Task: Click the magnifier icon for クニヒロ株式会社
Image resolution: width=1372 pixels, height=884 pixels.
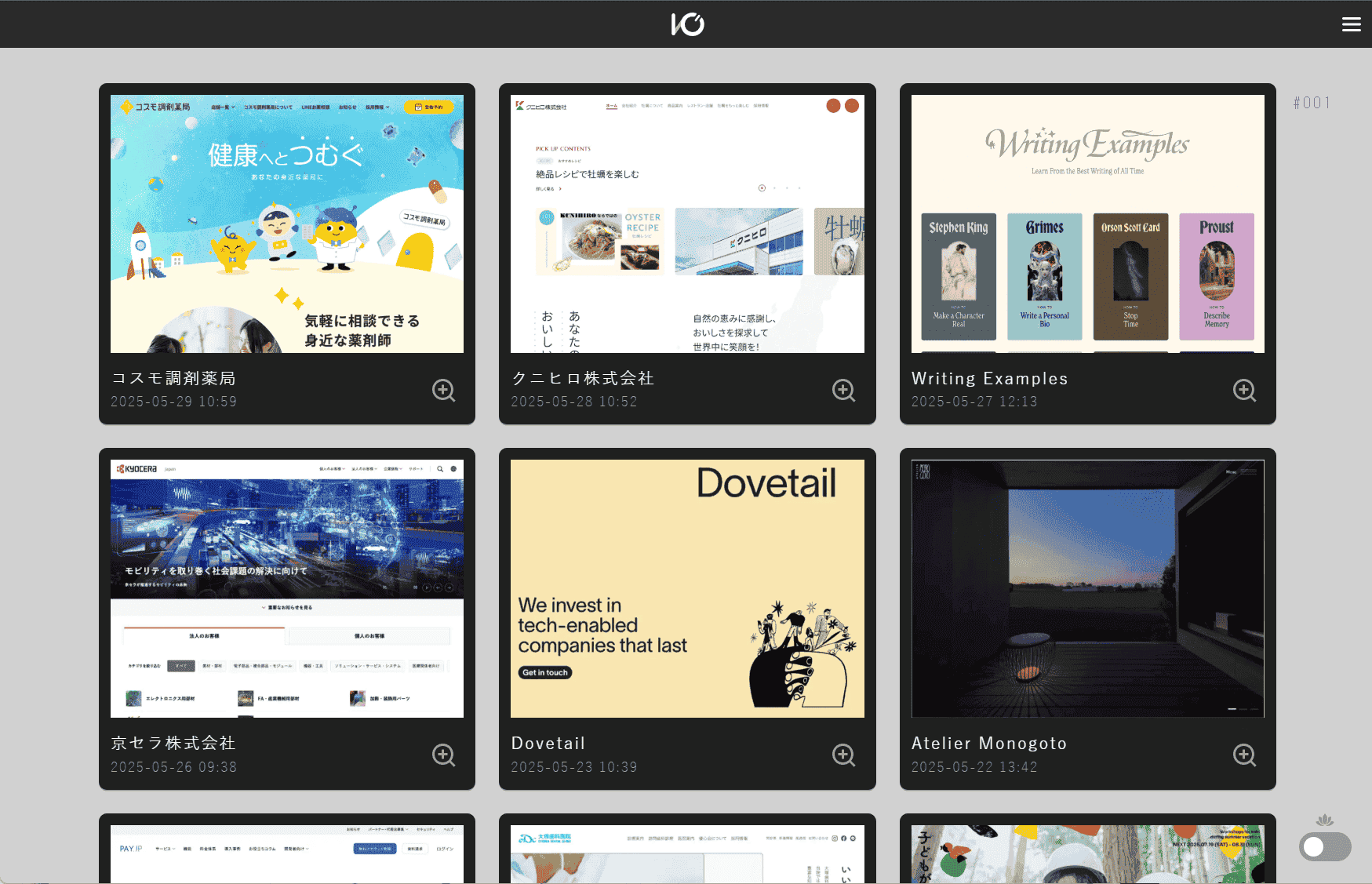Action: pyautogui.click(x=843, y=390)
